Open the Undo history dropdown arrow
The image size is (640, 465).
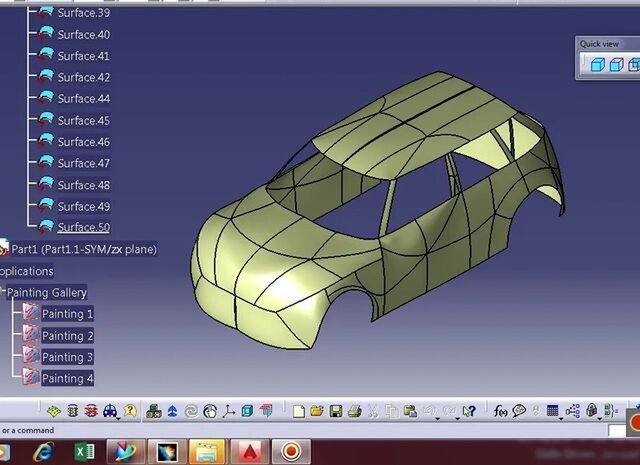[438, 419]
